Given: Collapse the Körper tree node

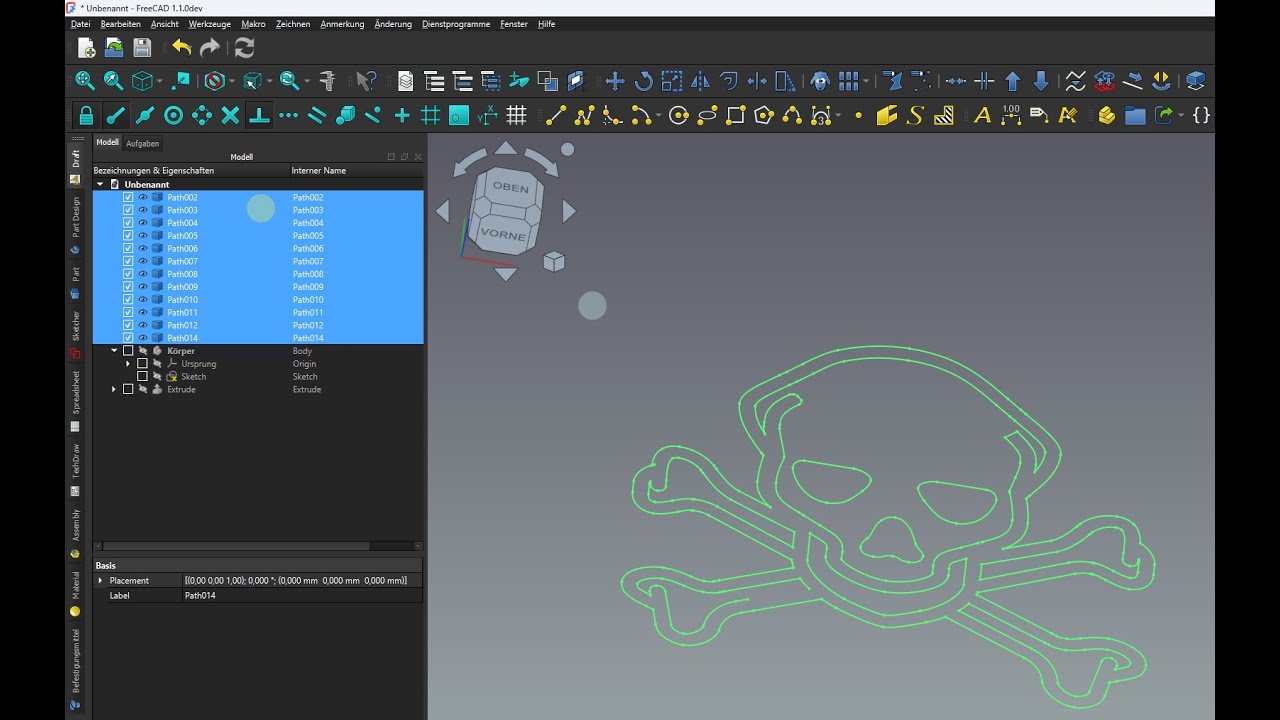Looking at the screenshot, I should [x=114, y=351].
